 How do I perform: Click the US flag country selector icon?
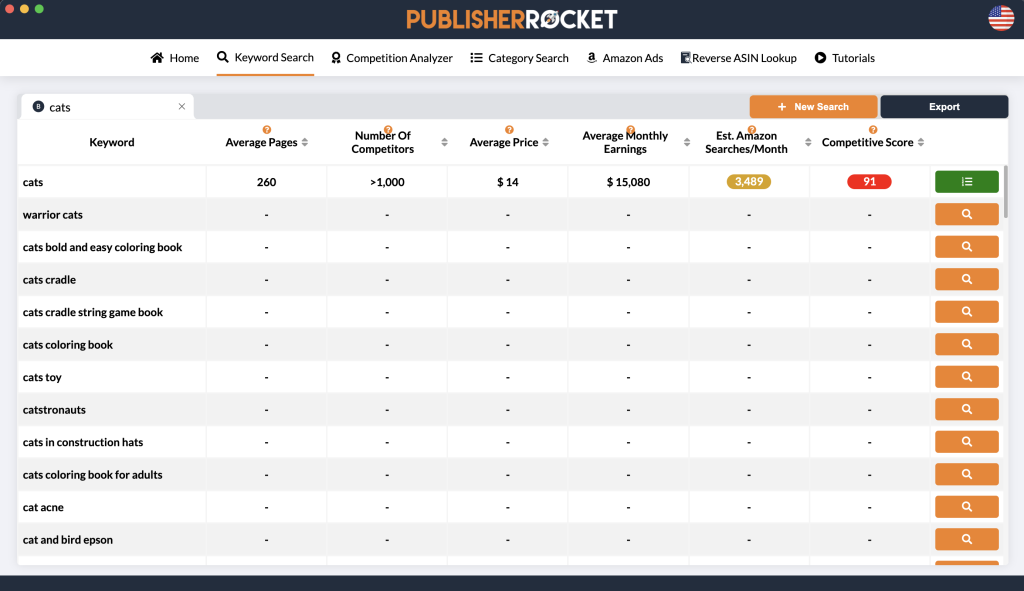(x=1000, y=18)
